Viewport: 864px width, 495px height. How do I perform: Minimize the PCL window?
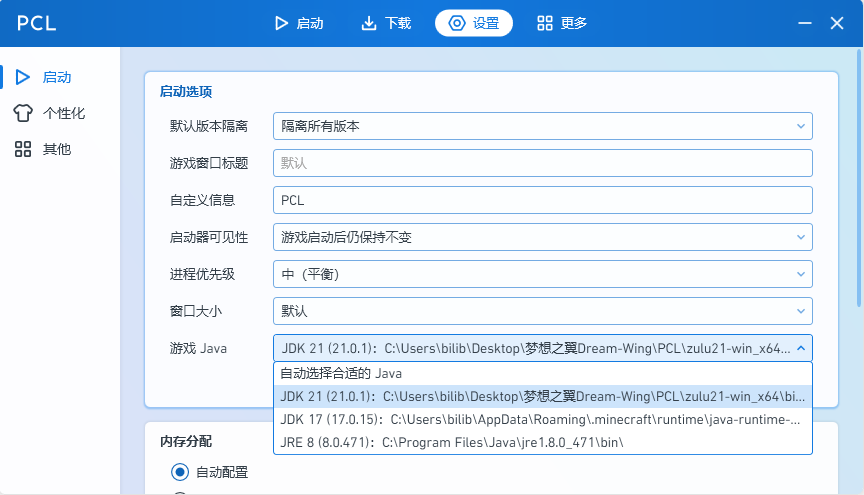[805, 23]
